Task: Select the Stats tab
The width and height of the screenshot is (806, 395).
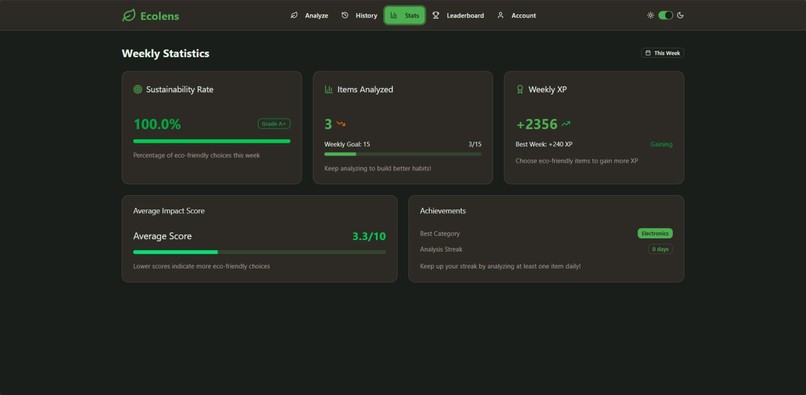Action: point(405,15)
